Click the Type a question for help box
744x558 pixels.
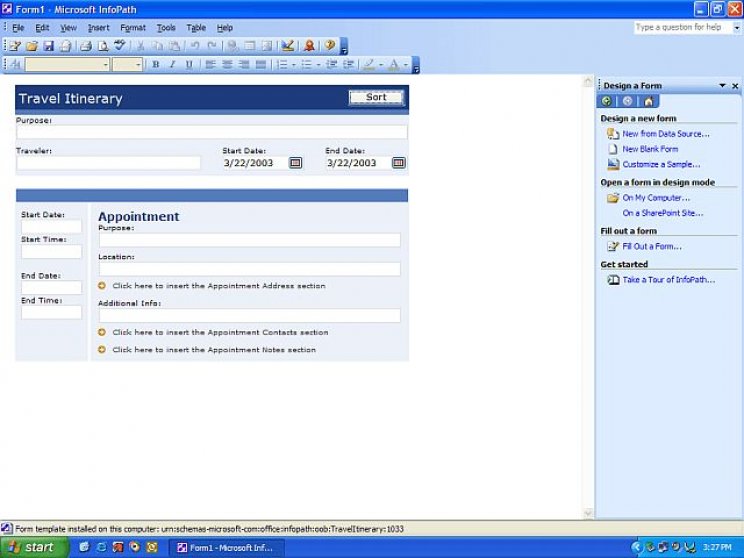pyautogui.click(x=683, y=28)
